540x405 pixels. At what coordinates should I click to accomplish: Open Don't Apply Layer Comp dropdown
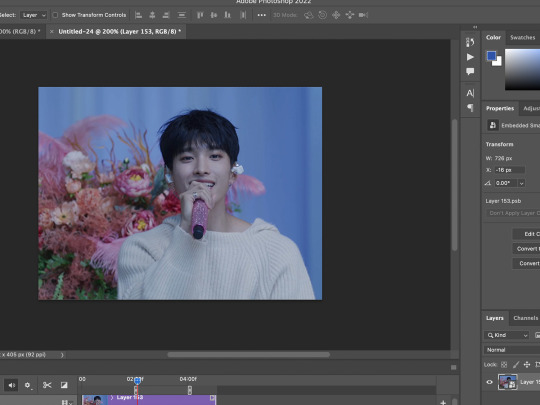(x=513, y=213)
